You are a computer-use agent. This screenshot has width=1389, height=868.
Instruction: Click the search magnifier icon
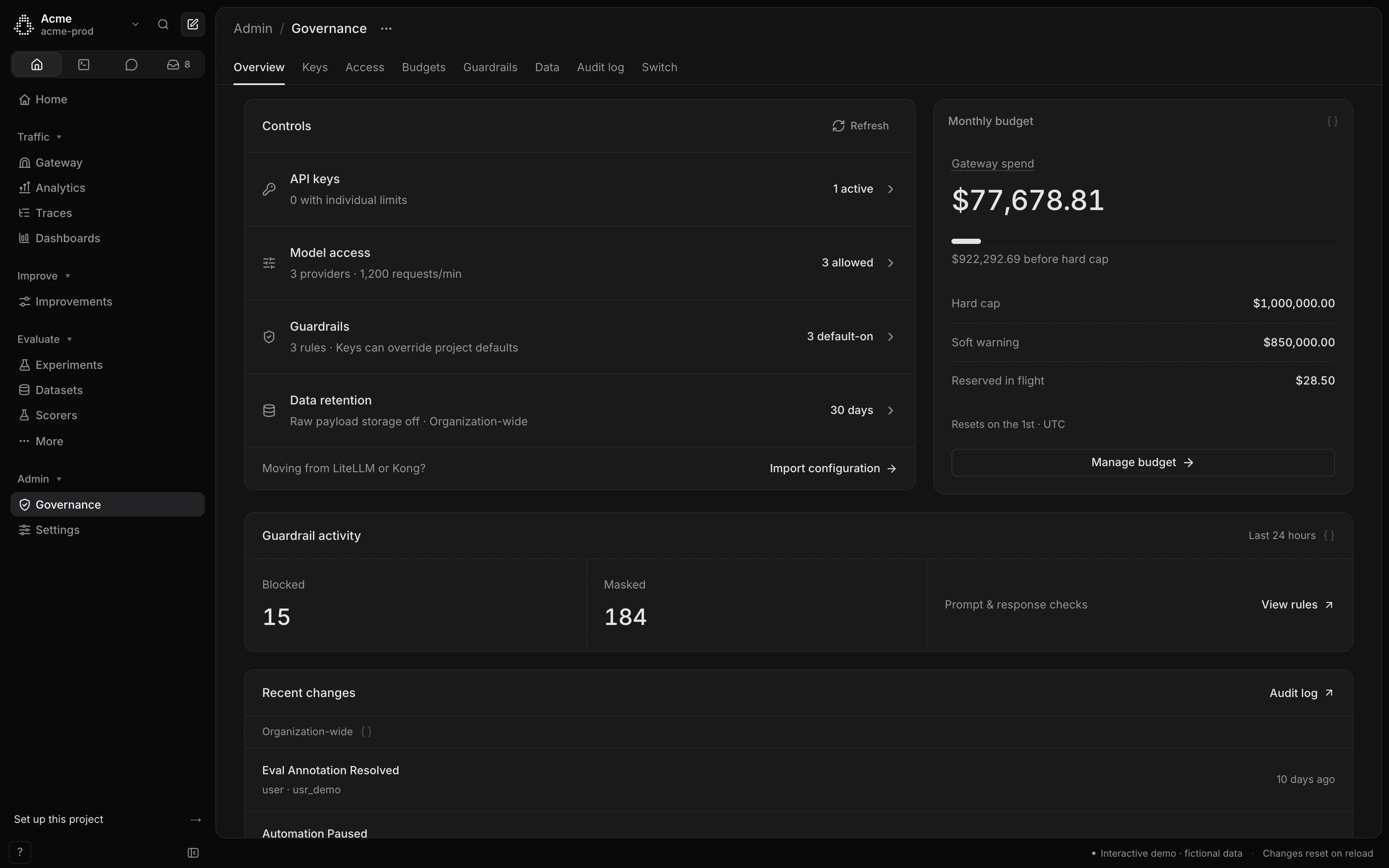coord(163,24)
